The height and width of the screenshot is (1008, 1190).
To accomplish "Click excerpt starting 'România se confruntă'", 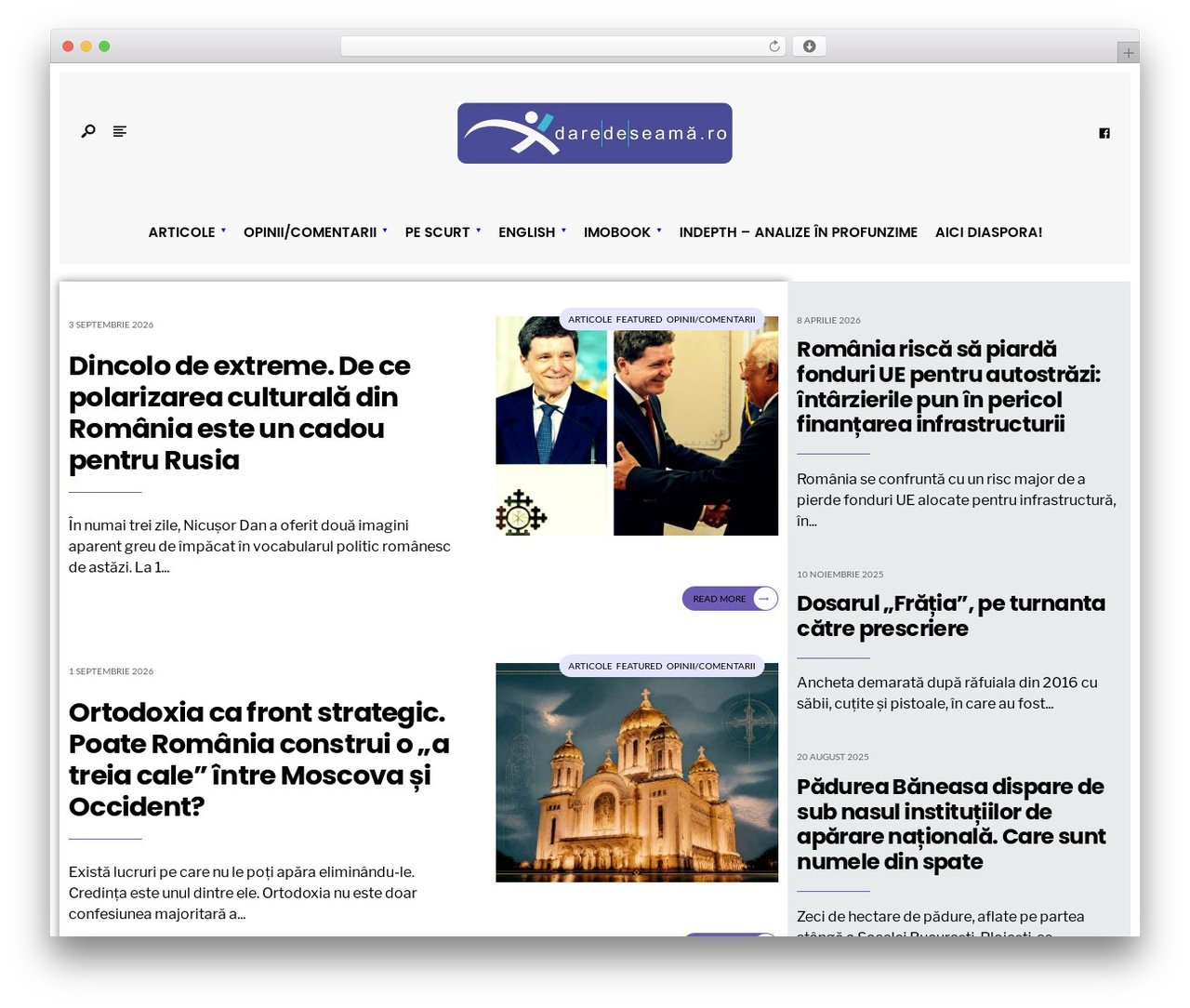I will tap(957, 500).
